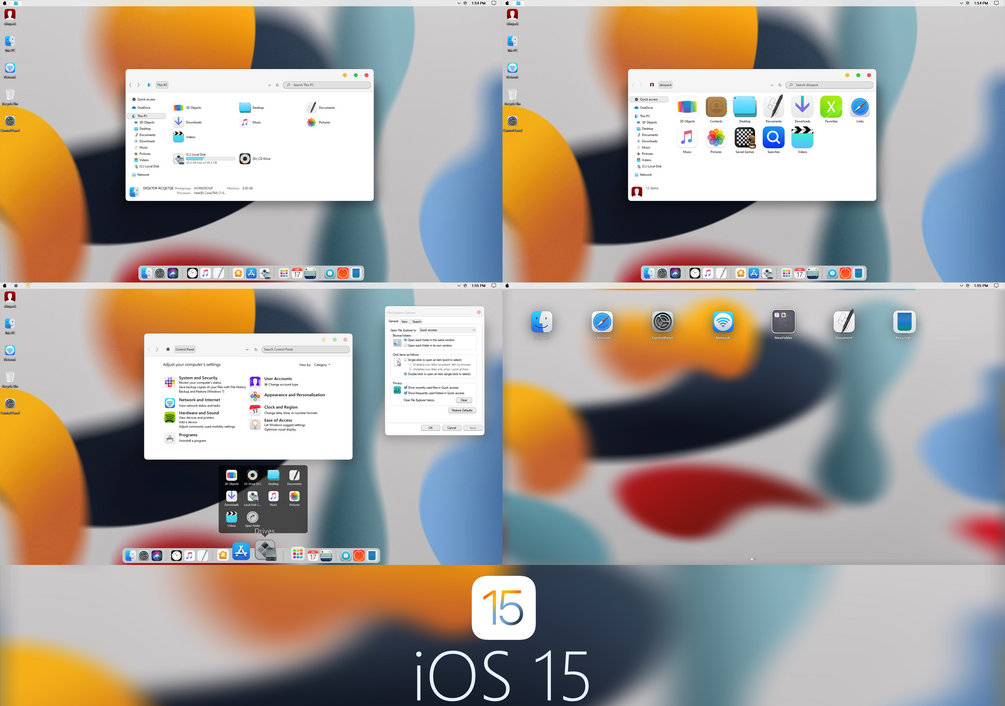The height and width of the screenshot is (706, 1005).
Task: Select Single-click to open an item
Action: point(433,360)
